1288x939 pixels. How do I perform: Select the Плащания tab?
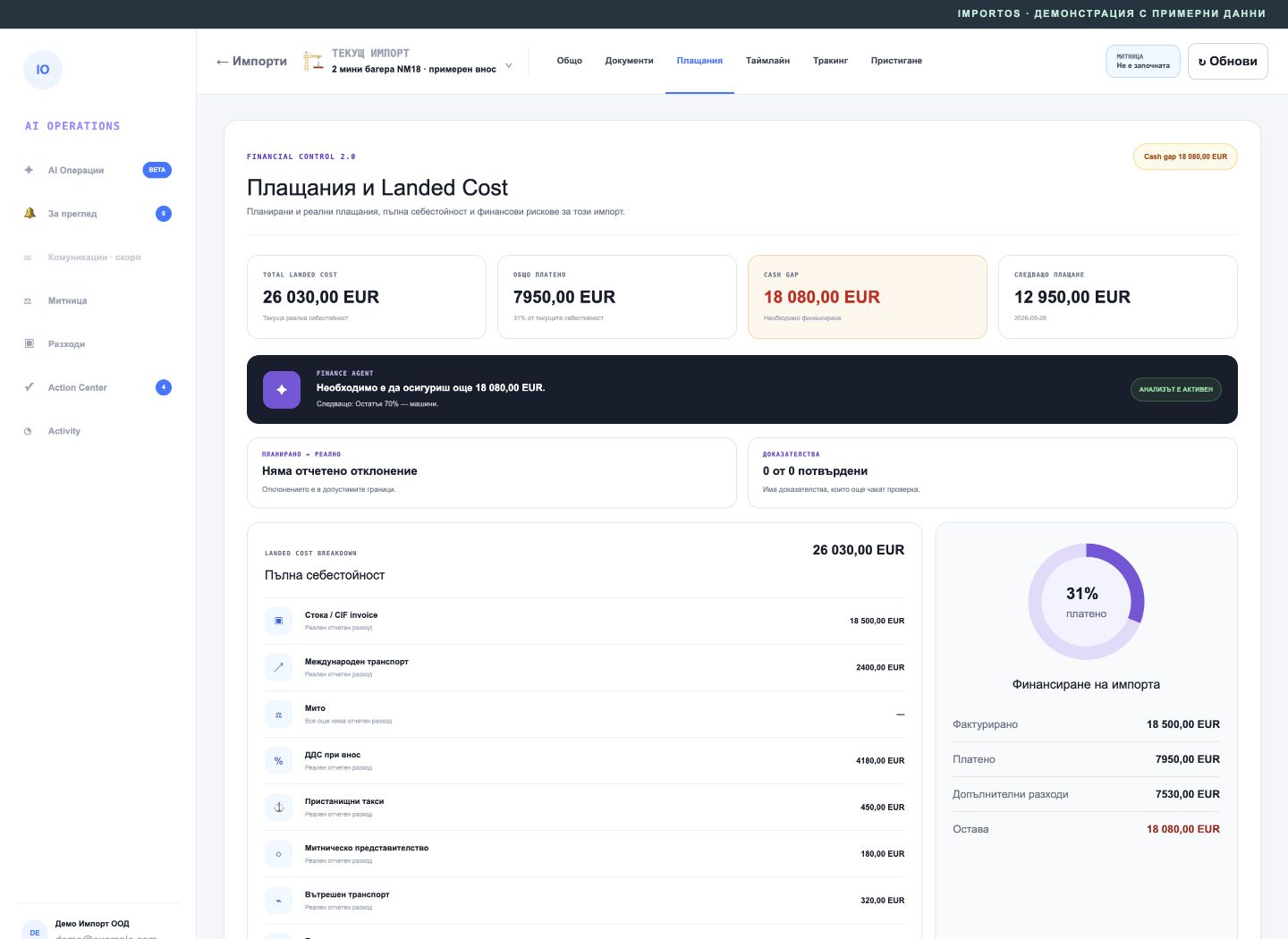tap(699, 61)
